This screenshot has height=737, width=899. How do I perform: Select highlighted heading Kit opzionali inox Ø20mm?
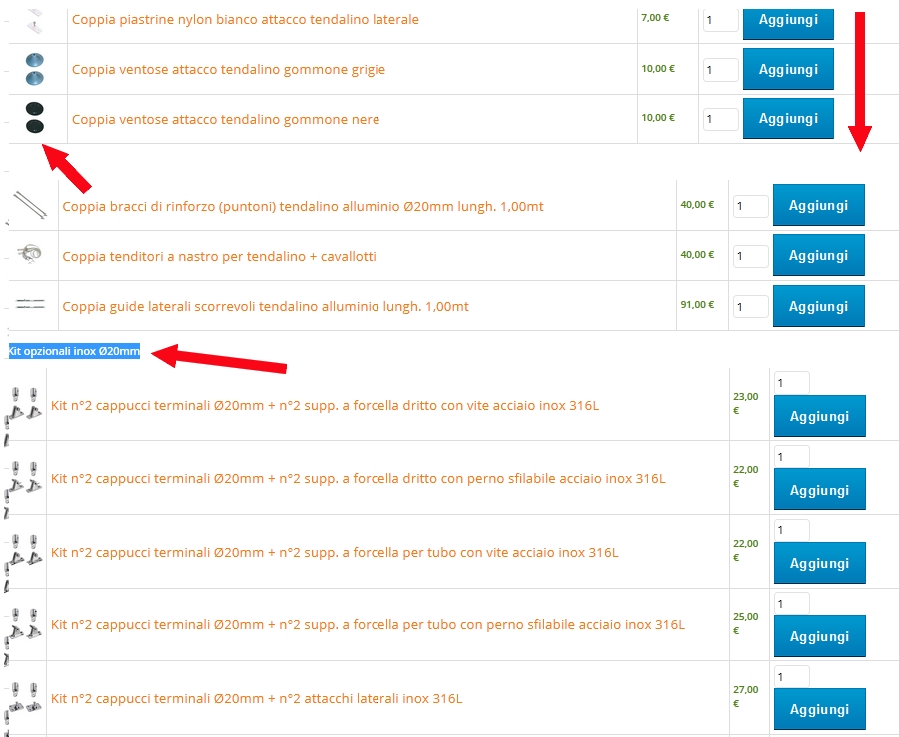pos(74,351)
